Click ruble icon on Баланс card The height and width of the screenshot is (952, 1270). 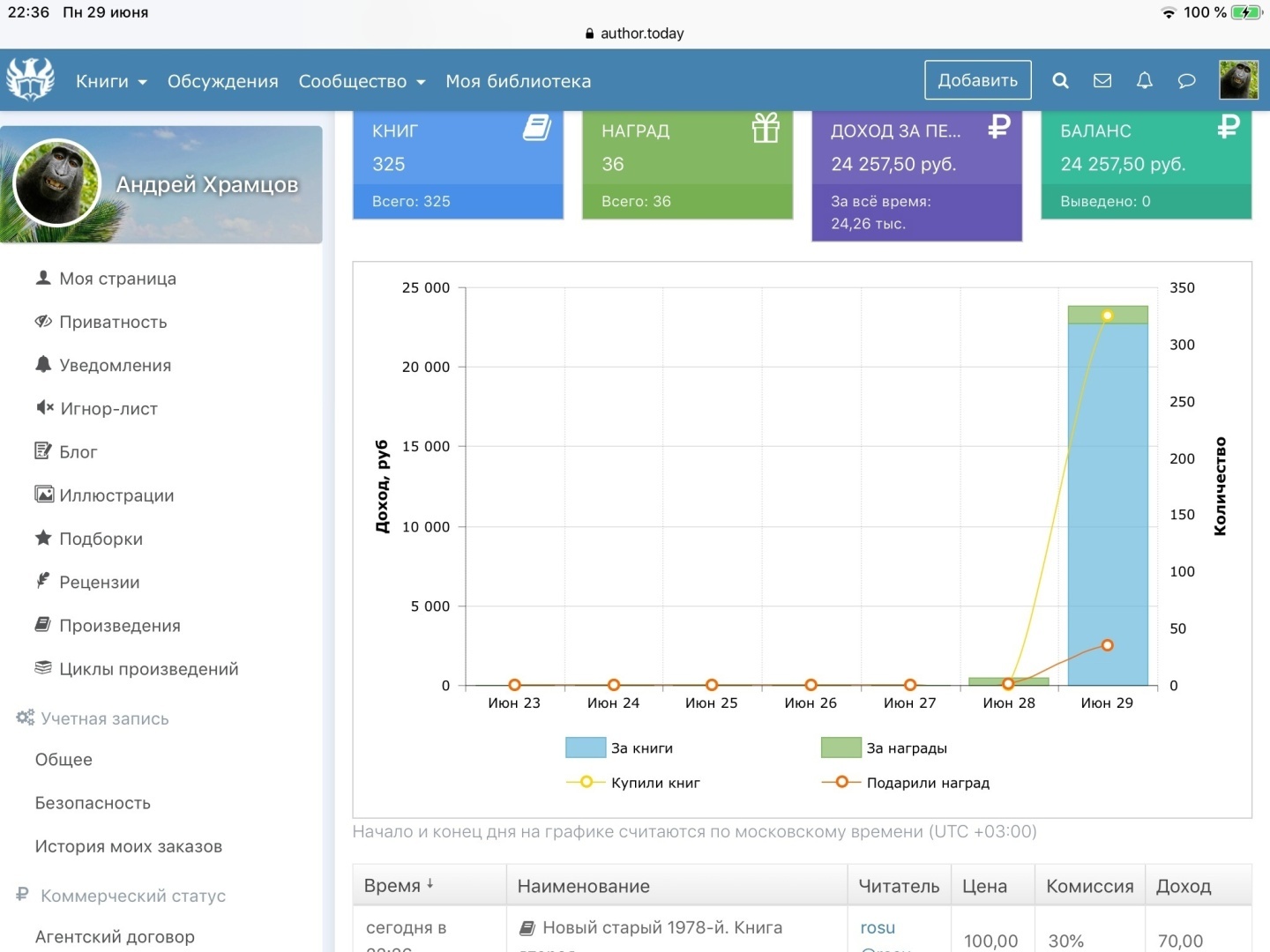(x=1228, y=128)
